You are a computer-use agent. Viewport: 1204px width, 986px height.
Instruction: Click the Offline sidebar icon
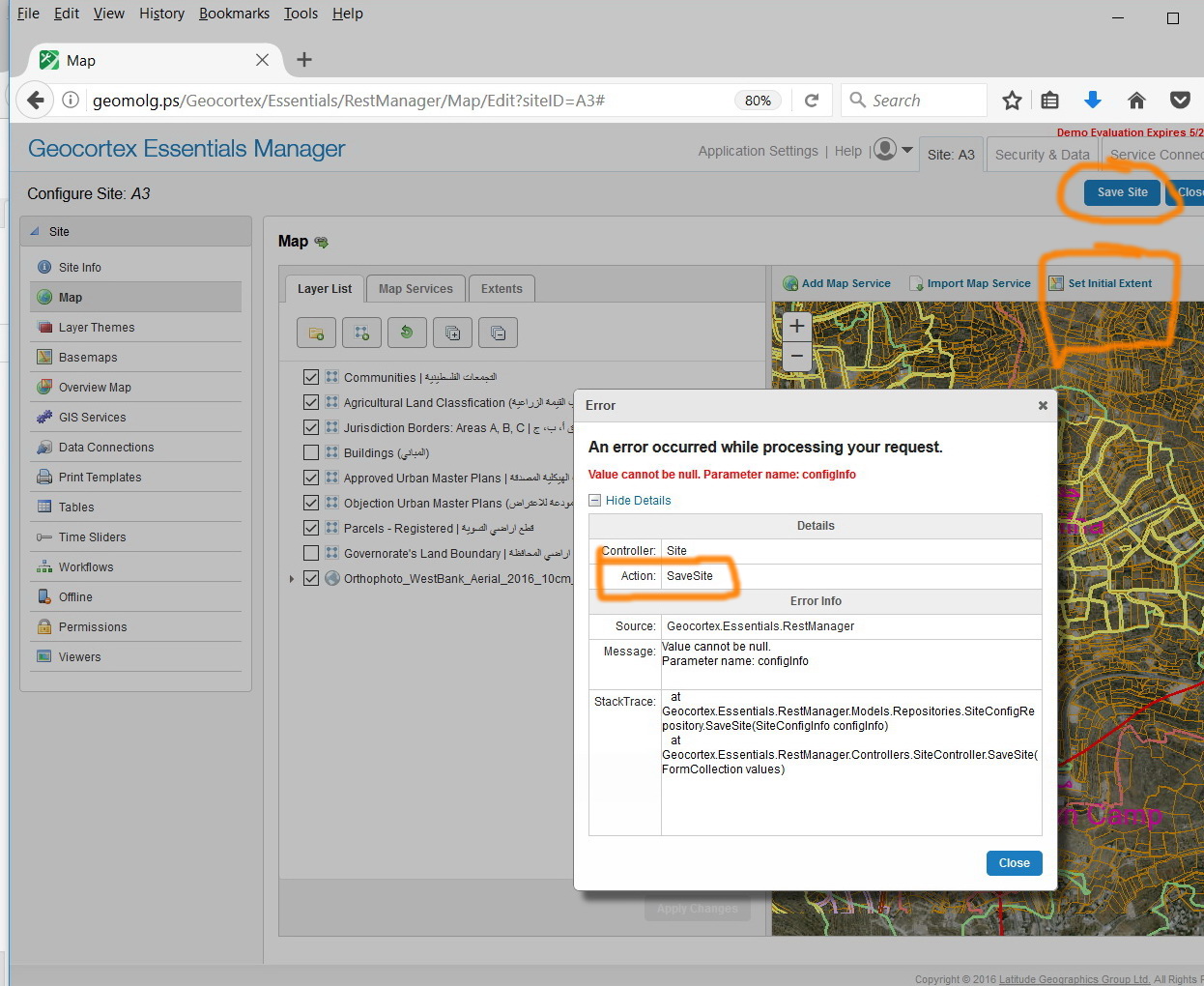click(x=44, y=596)
